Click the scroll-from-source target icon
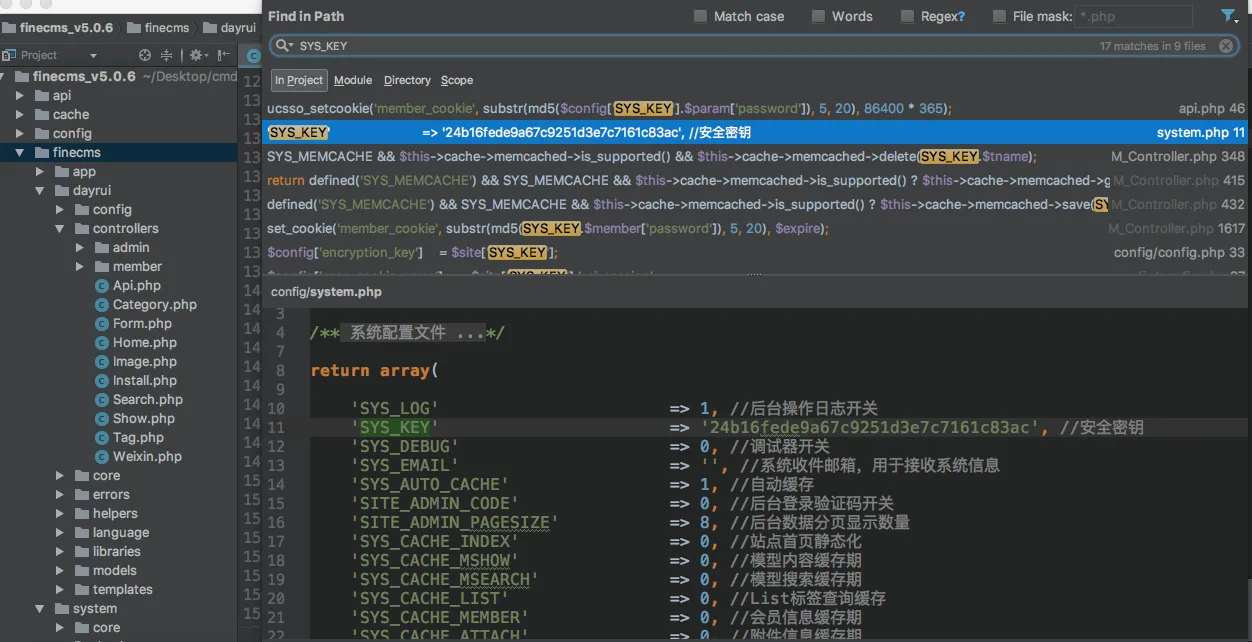1252x642 pixels. click(x=145, y=55)
